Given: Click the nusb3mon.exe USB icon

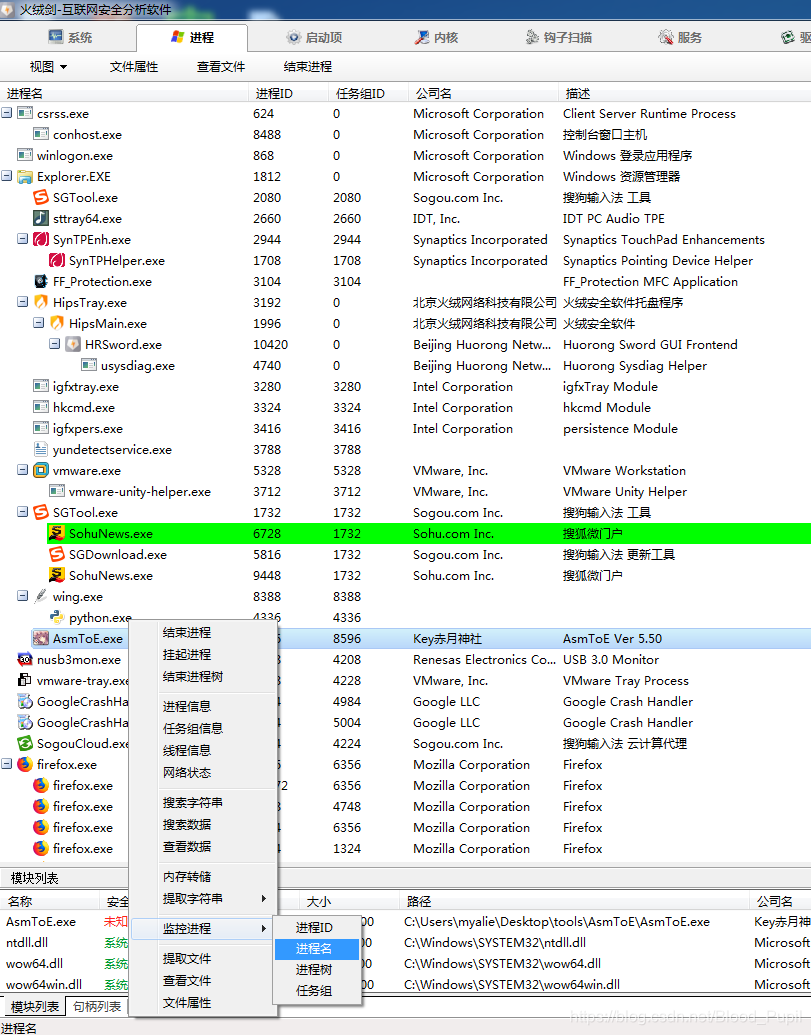Looking at the screenshot, I should click(x=25, y=659).
